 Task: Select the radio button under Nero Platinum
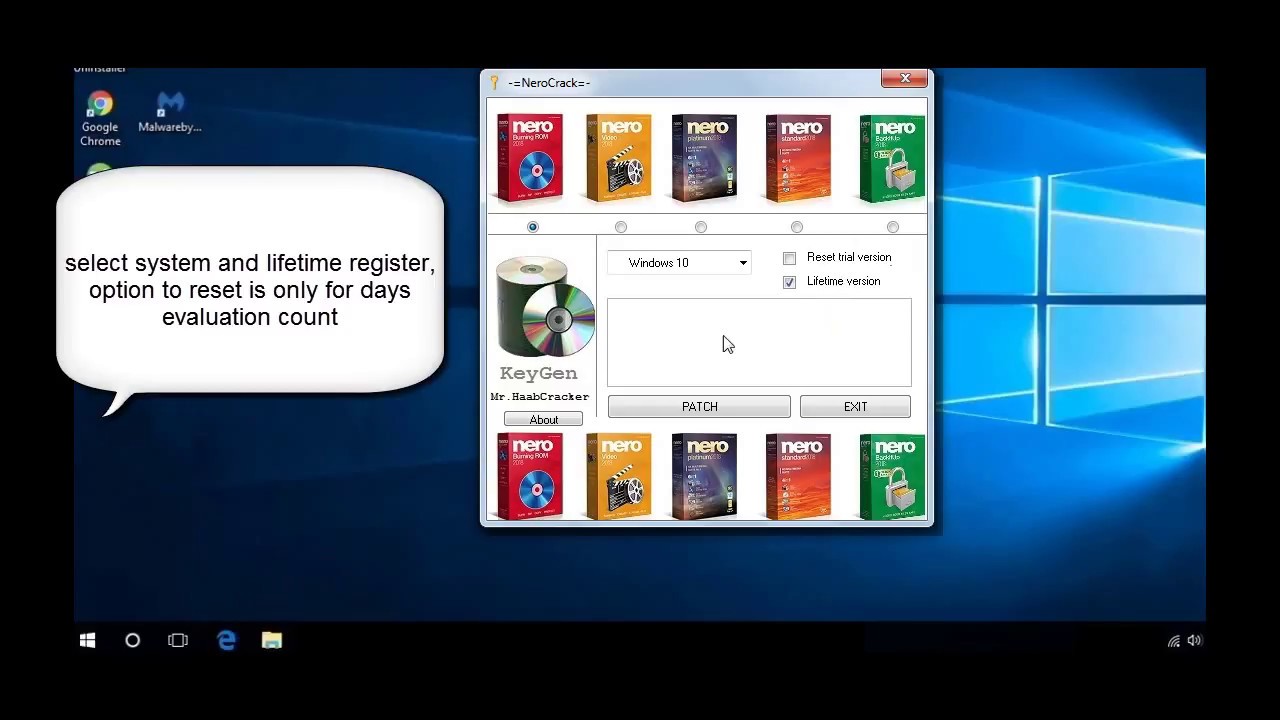(x=701, y=227)
